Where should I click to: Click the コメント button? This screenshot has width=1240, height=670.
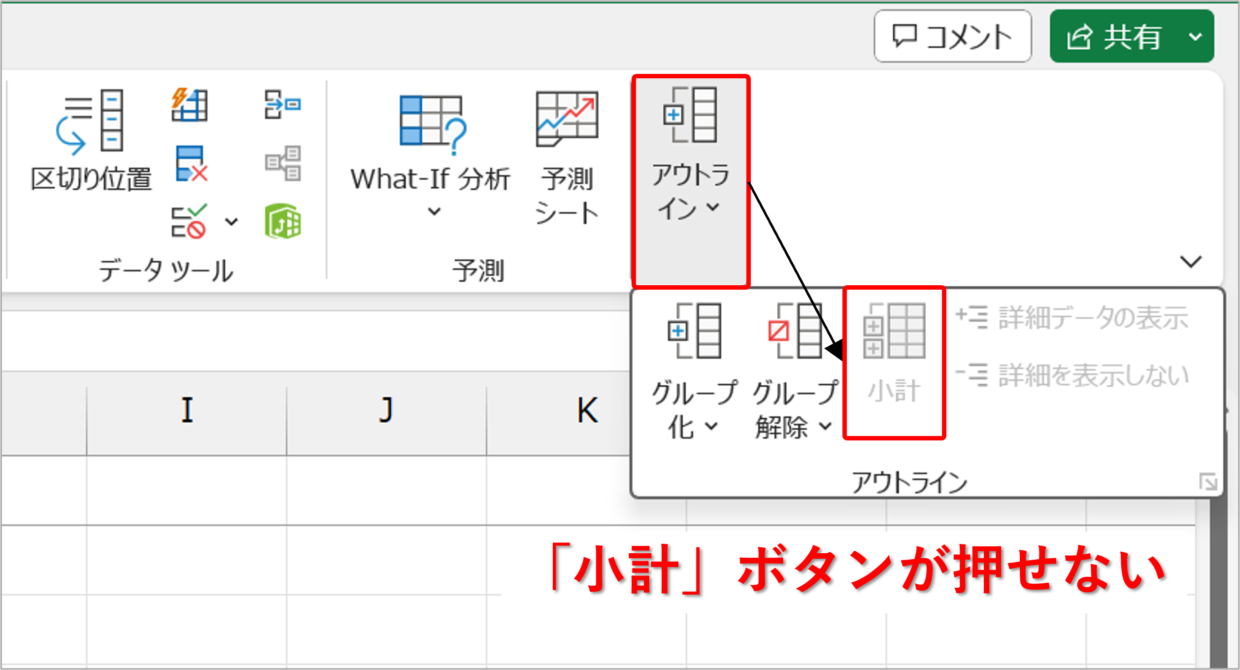click(952, 37)
